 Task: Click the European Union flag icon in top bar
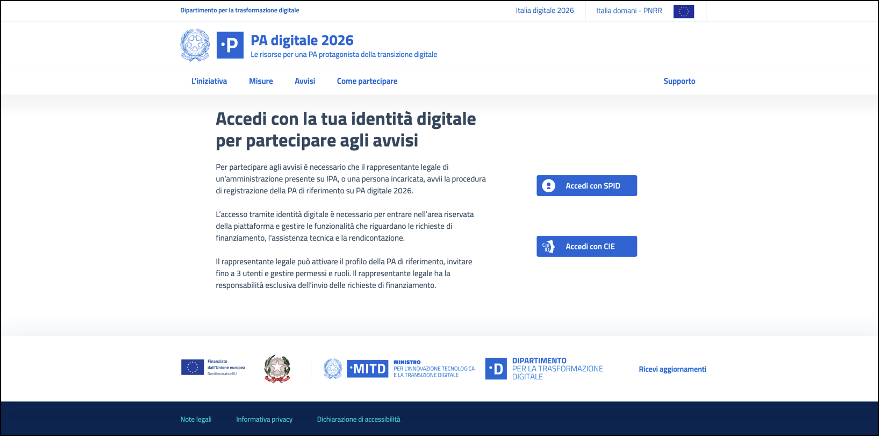pyautogui.click(x=683, y=11)
